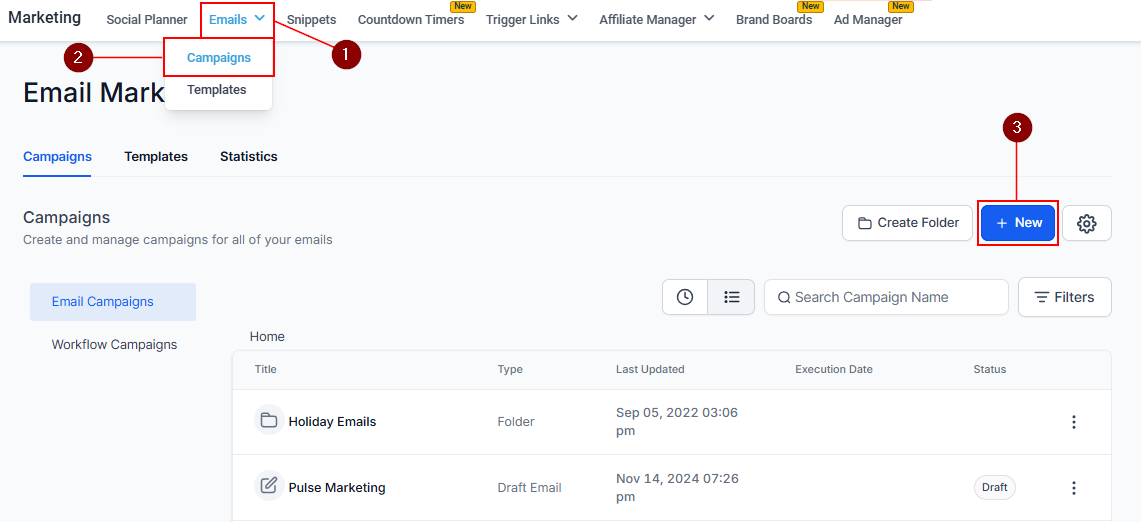Image resolution: width=1141 pixels, height=522 pixels.
Task: Switch to the Campaigns page tab
Action: point(57,157)
